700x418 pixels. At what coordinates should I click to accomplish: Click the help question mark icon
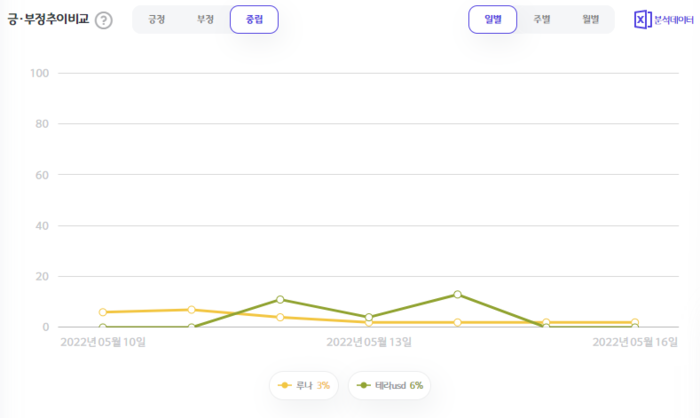(x=103, y=20)
